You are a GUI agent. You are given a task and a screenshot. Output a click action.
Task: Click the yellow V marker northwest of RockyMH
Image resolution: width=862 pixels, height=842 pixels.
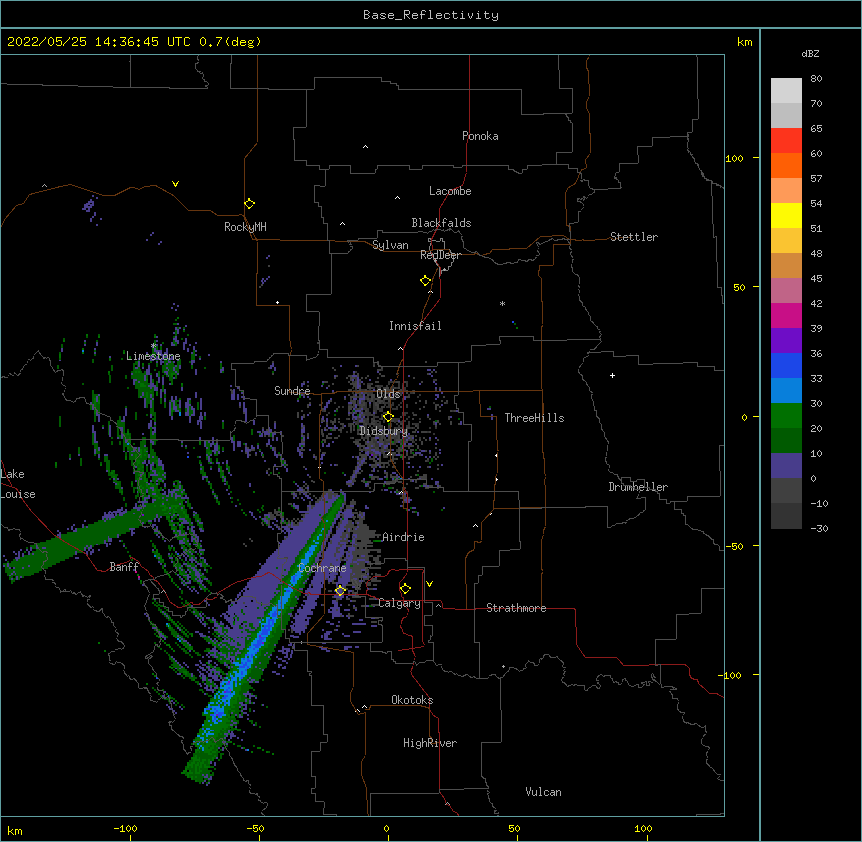point(175,184)
